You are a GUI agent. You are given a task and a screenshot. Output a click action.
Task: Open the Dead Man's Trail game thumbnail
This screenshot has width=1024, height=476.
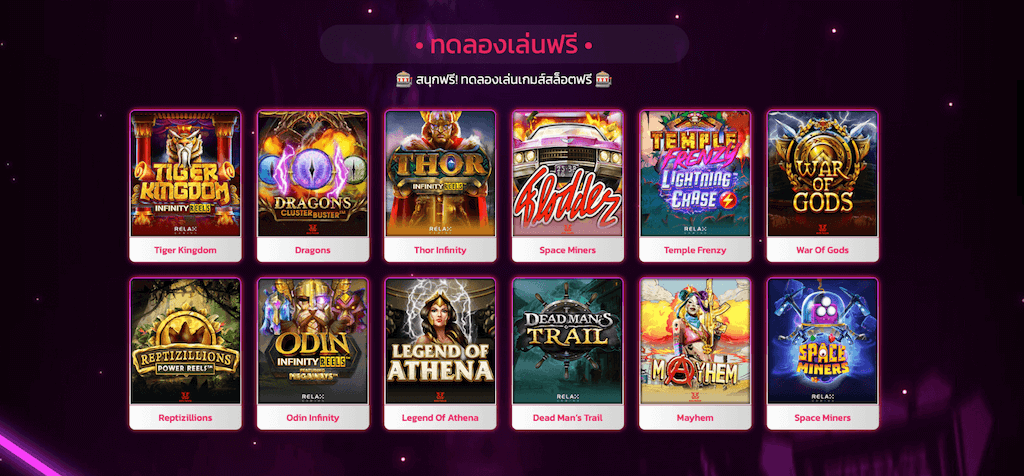point(568,341)
